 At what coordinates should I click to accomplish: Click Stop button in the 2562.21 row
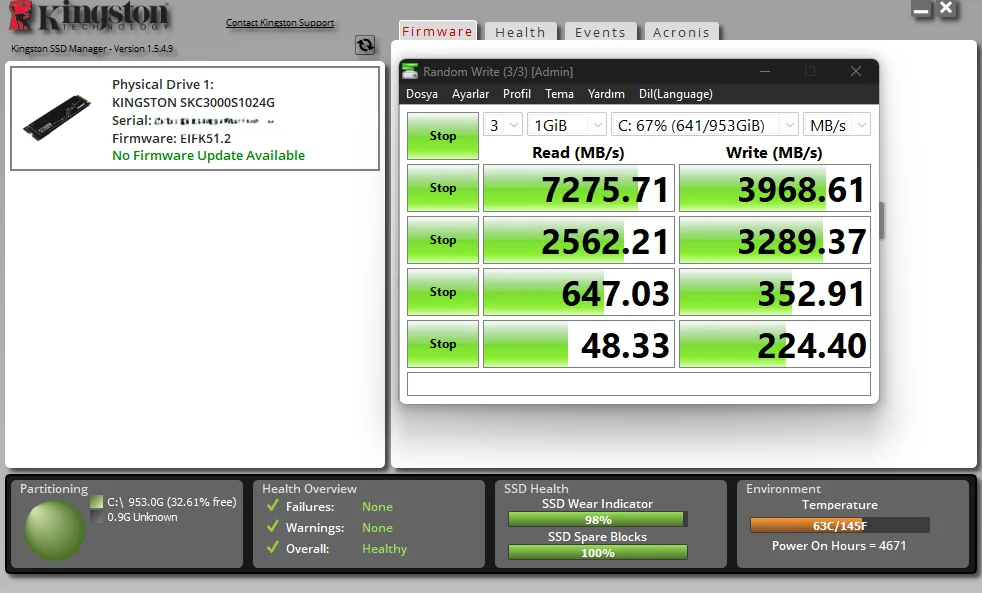pos(443,240)
